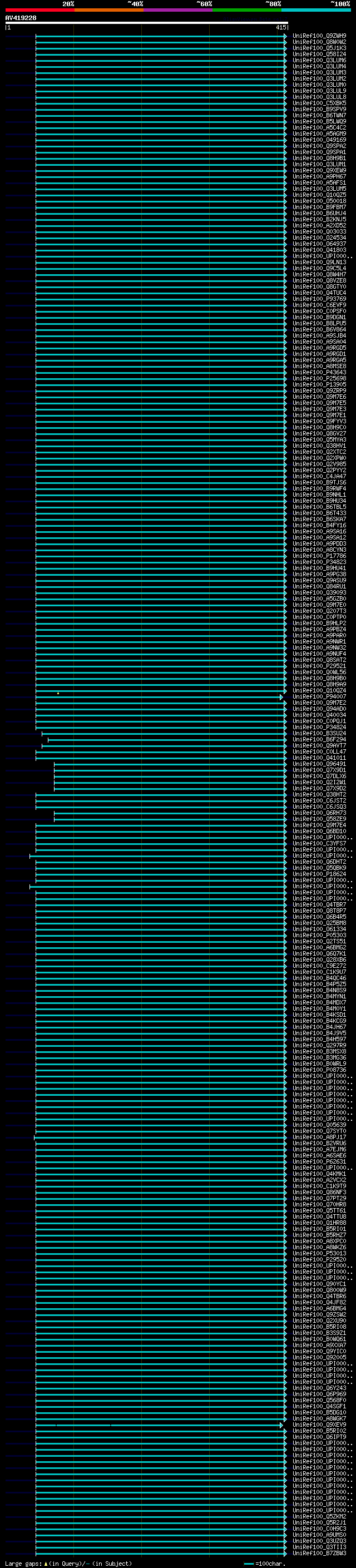Click the UniRef100_C5XBK5 entry

[x=319, y=103]
